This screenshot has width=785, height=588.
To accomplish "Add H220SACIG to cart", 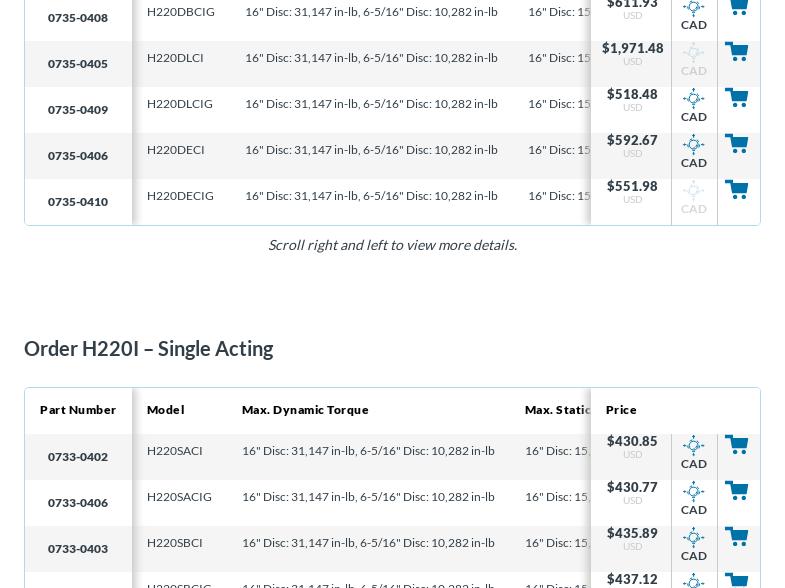I will [x=736, y=491].
